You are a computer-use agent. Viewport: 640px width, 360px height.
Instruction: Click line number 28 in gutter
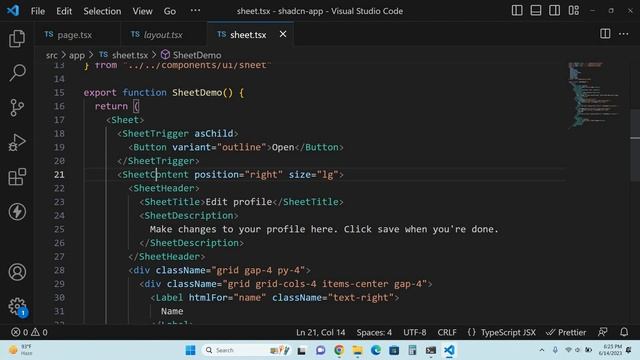pos(59,270)
